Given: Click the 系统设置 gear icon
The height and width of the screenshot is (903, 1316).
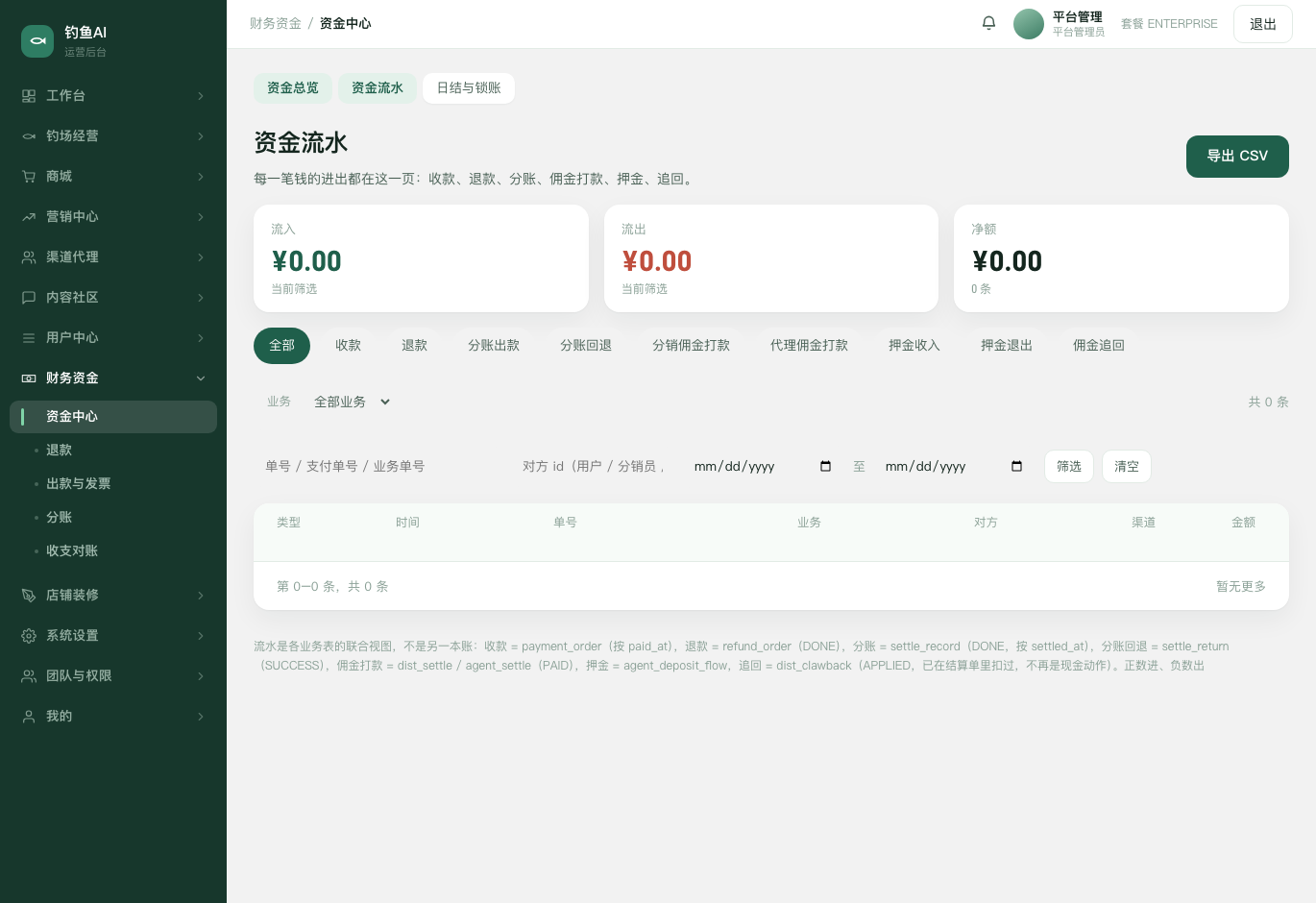Looking at the screenshot, I should (x=29, y=636).
